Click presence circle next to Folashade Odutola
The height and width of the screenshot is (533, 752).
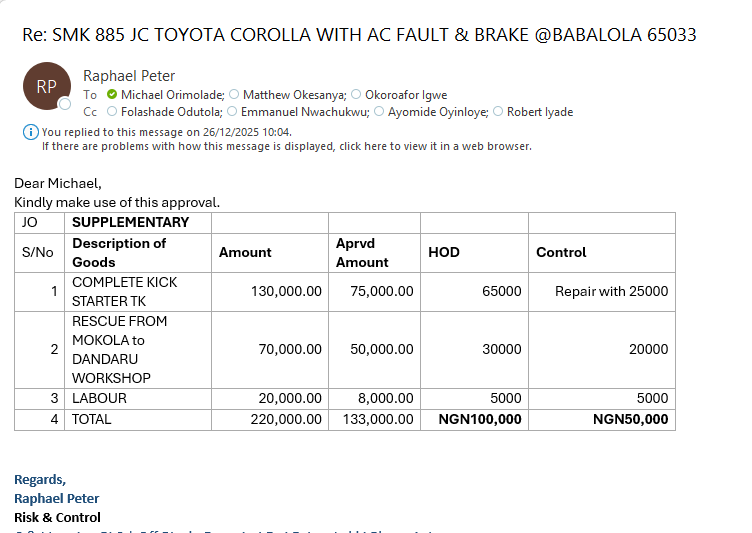point(112,111)
